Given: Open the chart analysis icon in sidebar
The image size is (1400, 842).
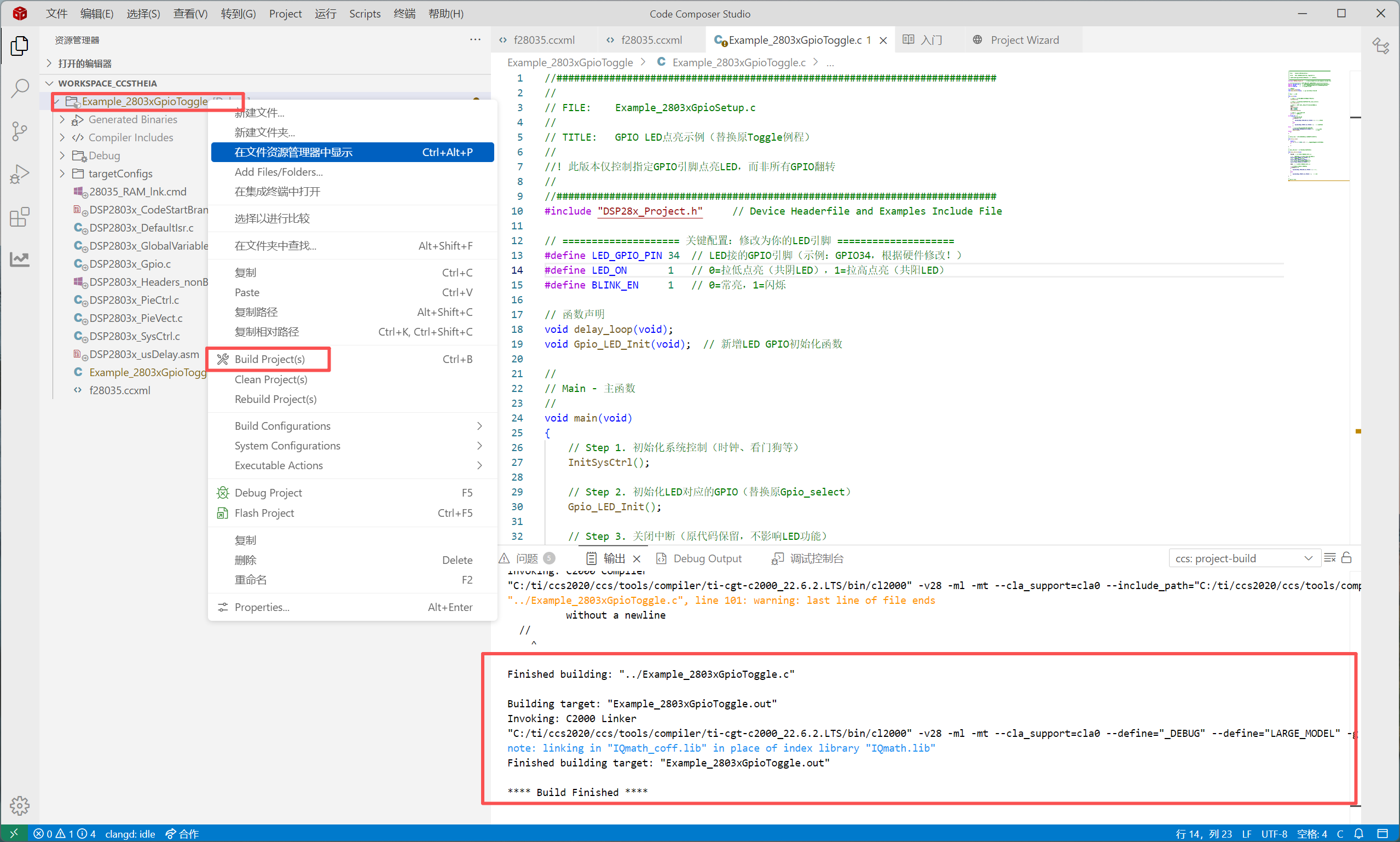Looking at the screenshot, I should point(20,259).
